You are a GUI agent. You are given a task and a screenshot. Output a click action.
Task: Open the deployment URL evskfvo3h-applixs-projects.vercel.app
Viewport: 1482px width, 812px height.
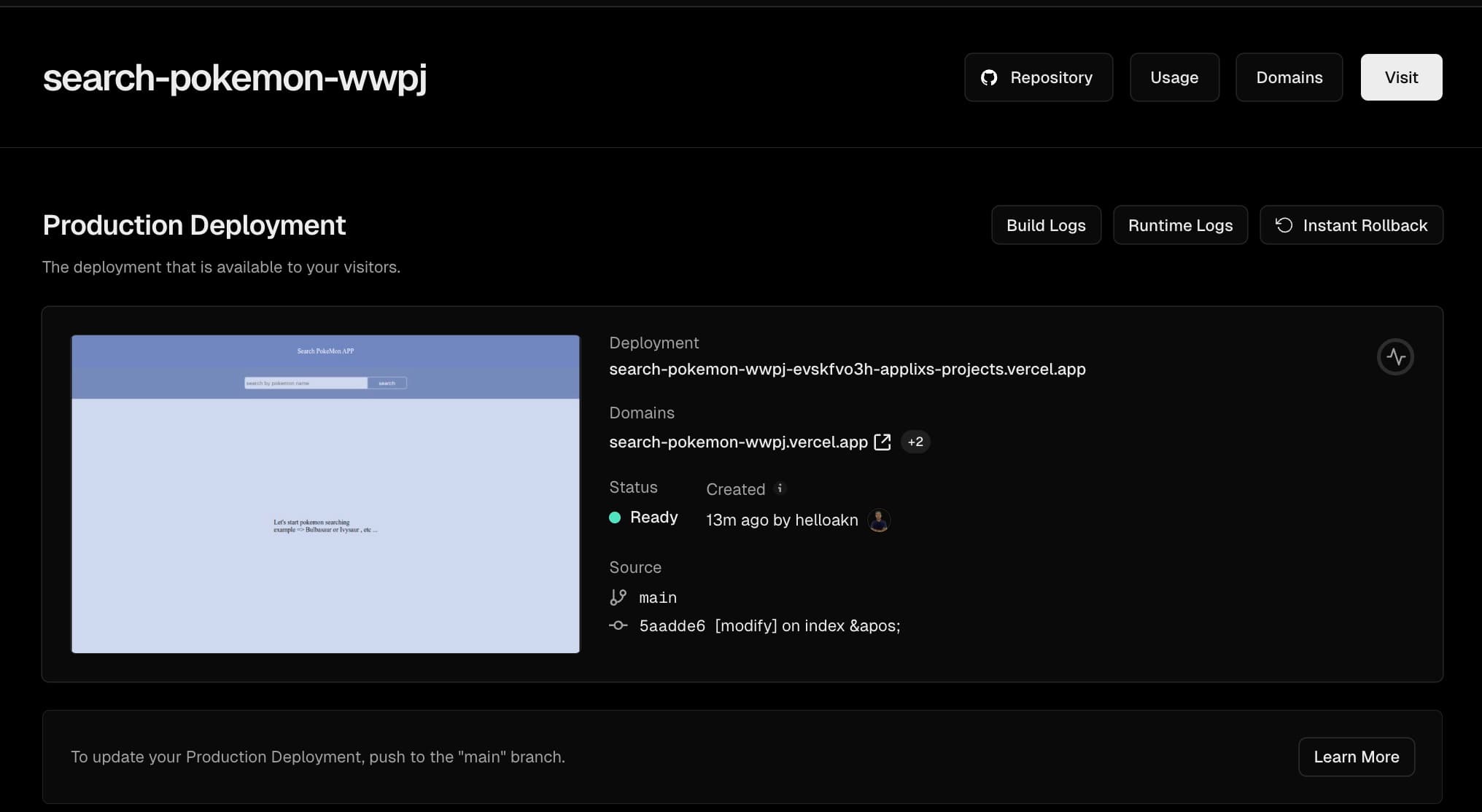tap(847, 369)
